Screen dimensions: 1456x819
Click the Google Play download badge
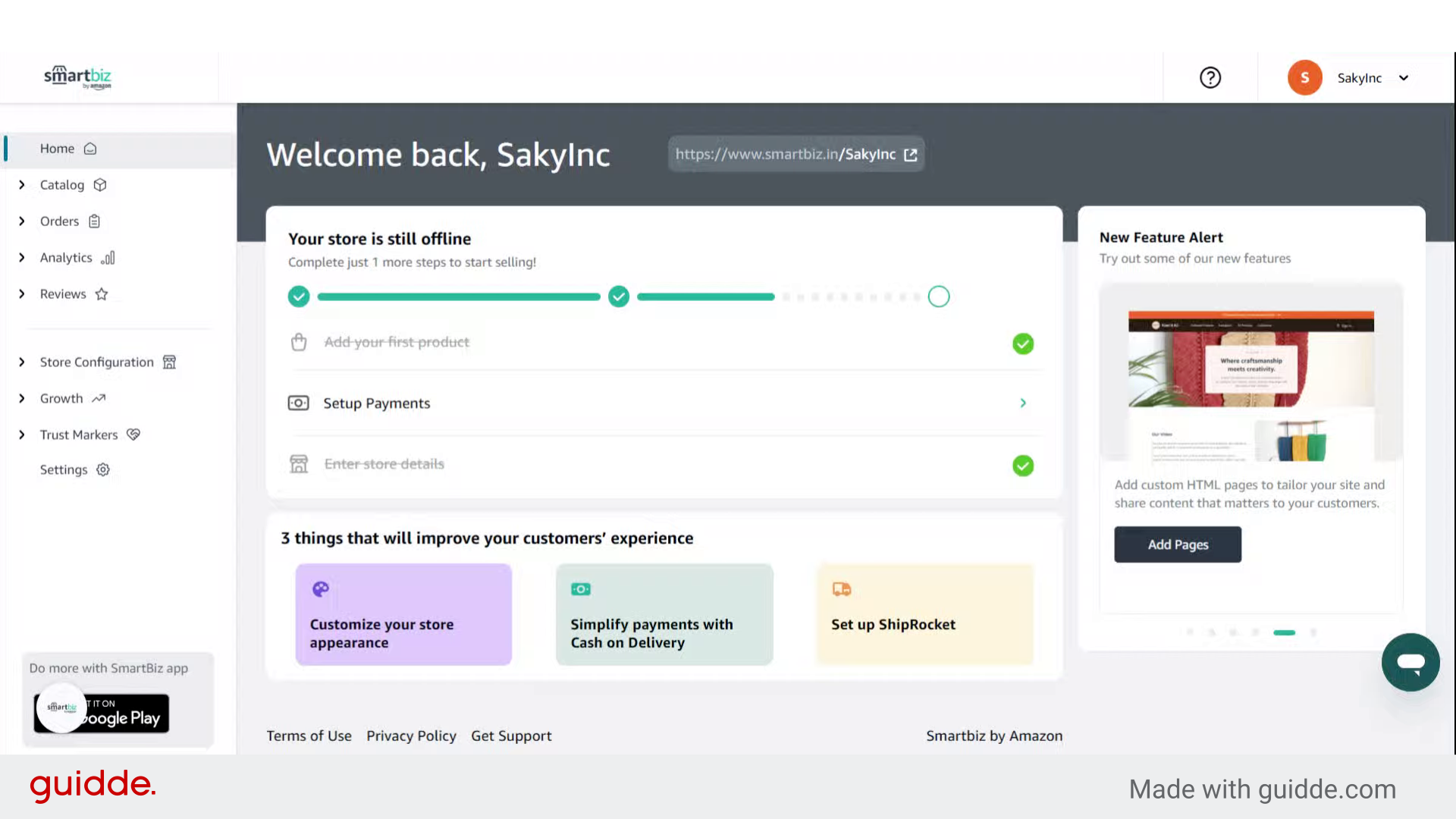[x=101, y=713]
